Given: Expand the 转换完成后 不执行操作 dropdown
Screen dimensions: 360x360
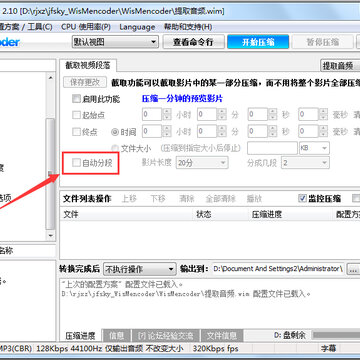Looking at the screenshot, I should [x=139, y=269].
